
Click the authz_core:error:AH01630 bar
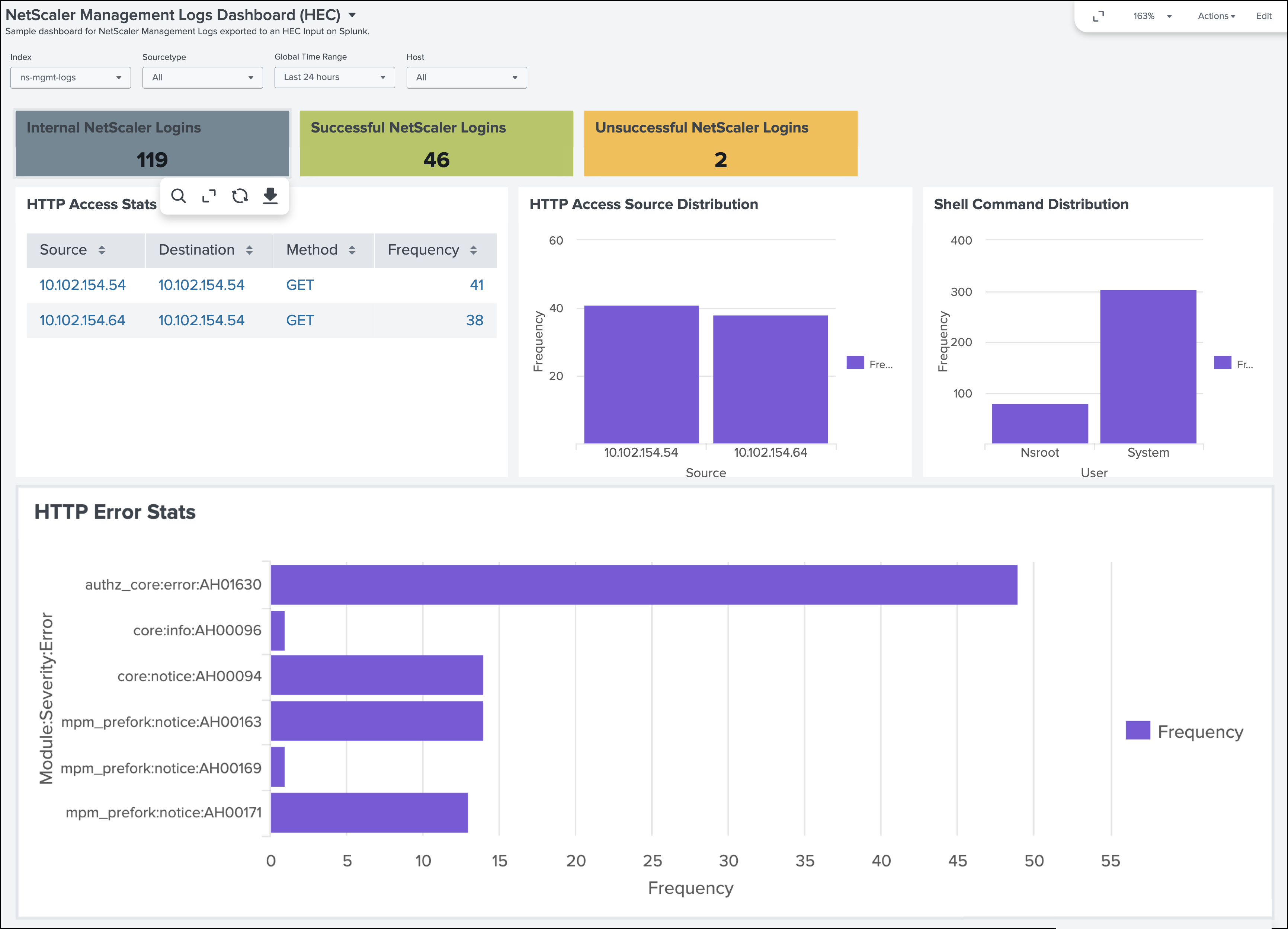(643, 585)
